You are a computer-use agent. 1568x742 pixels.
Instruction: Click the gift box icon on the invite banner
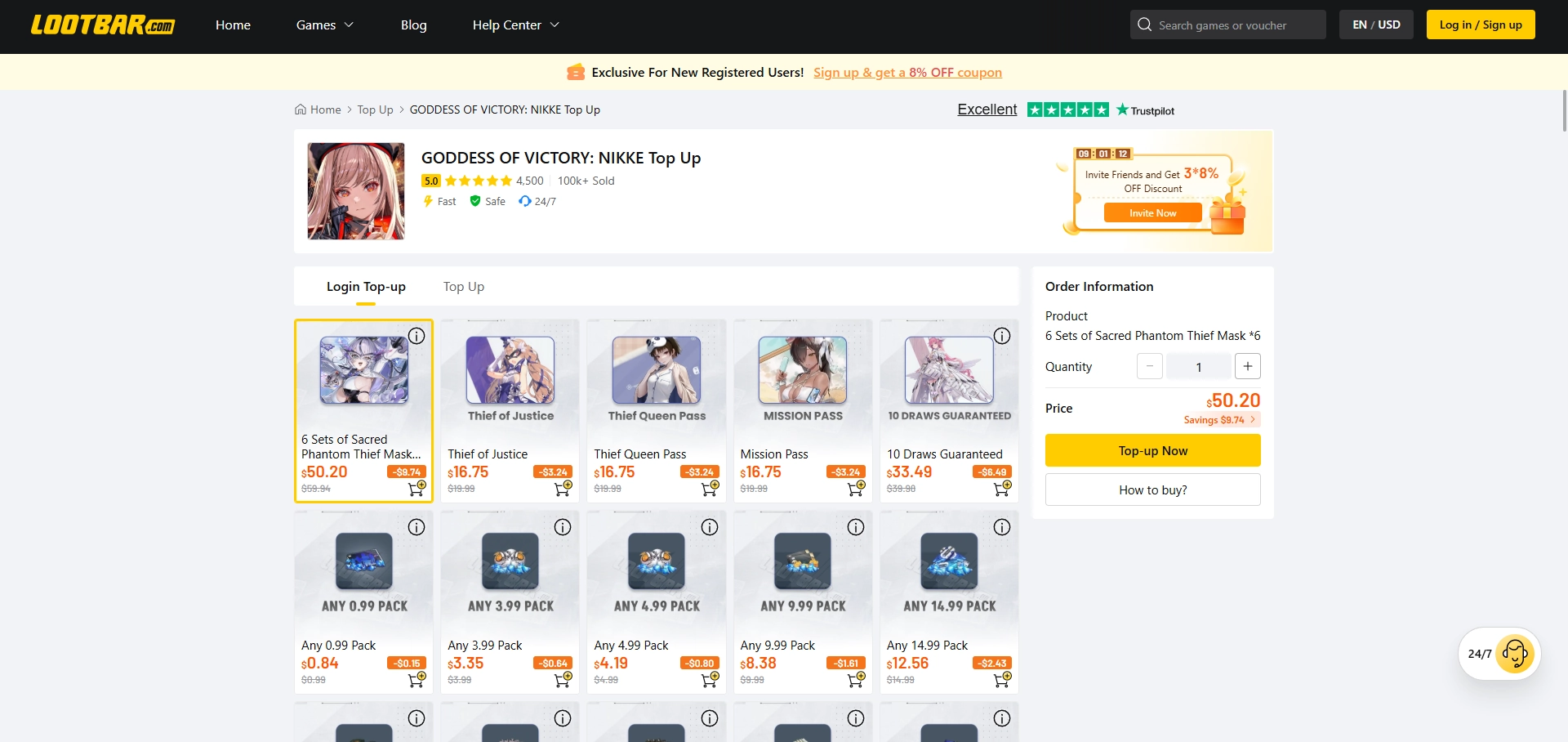pos(1227,218)
